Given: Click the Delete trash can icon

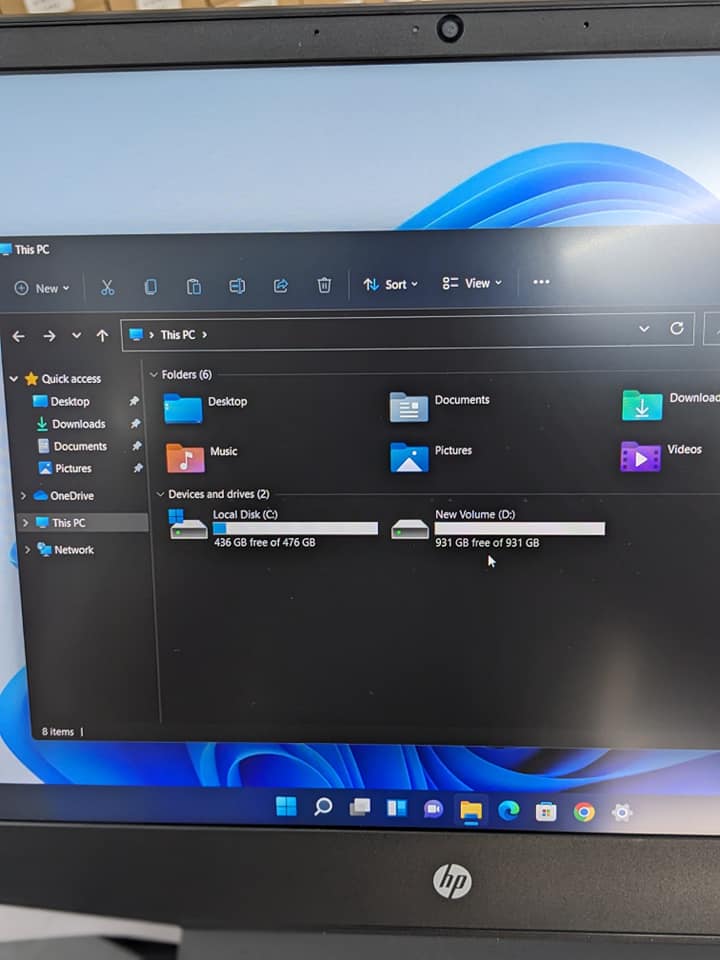Looking at the screenshot, I should 324,285.
